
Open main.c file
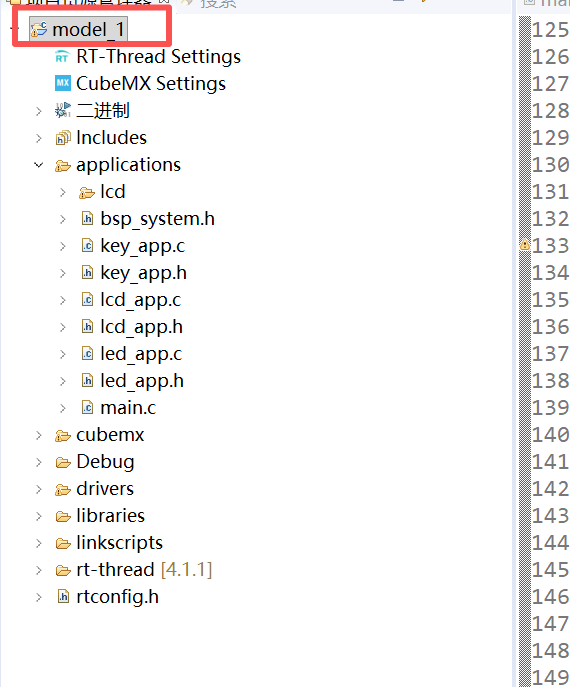coord(128,408)
